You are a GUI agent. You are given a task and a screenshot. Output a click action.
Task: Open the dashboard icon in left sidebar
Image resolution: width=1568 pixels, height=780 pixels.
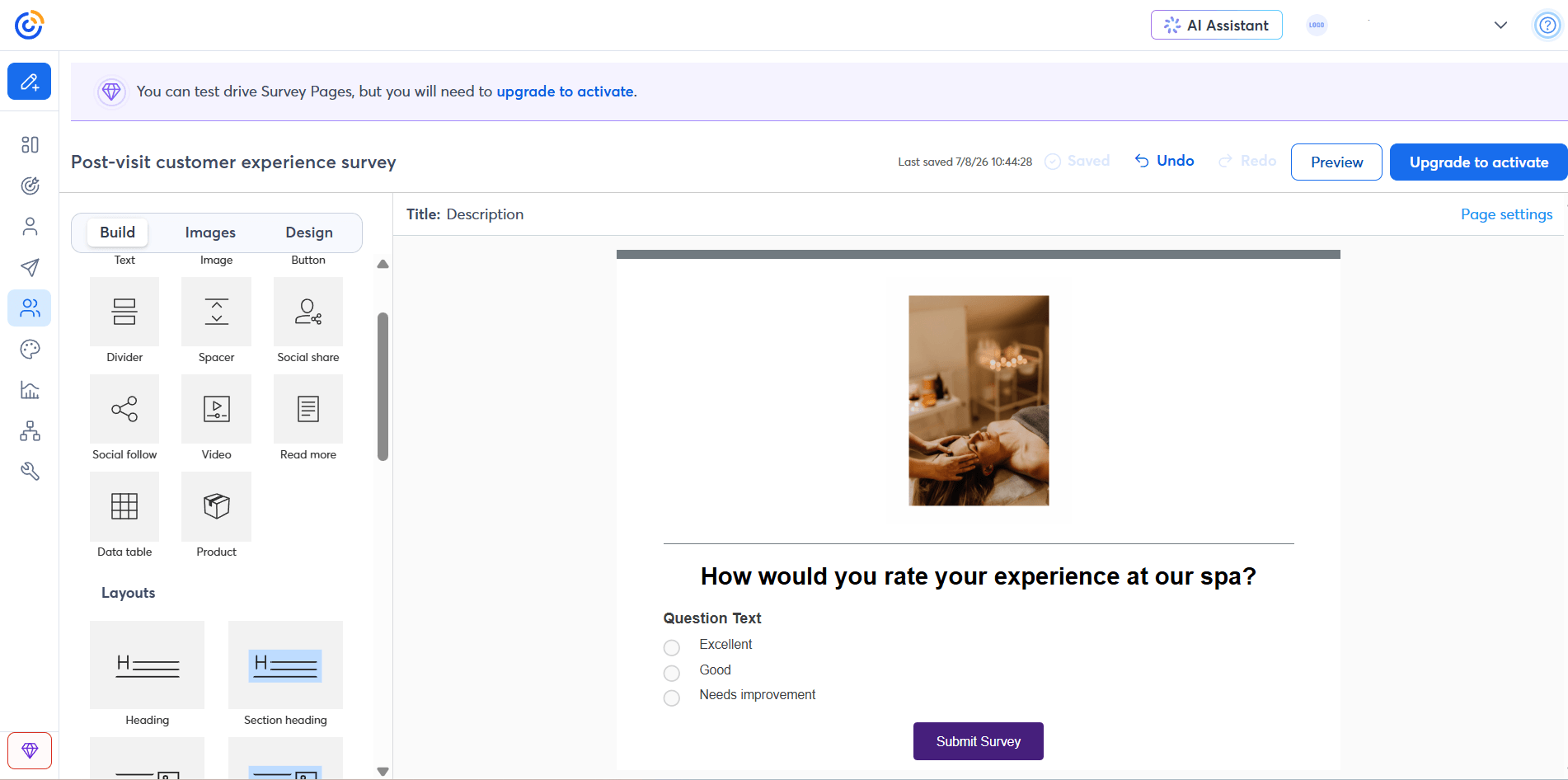pos(30,144)
